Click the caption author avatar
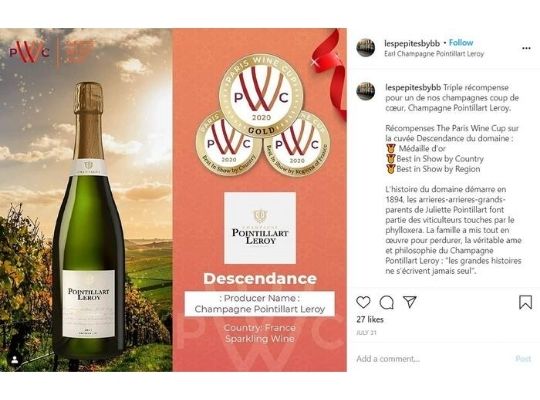 tap(365, 91)
